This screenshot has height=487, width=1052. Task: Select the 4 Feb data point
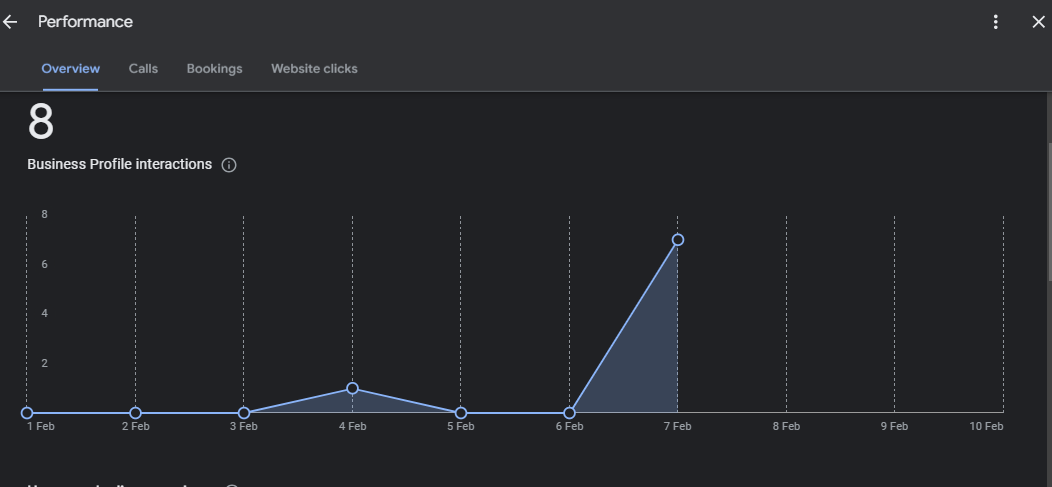pos(352,388)
